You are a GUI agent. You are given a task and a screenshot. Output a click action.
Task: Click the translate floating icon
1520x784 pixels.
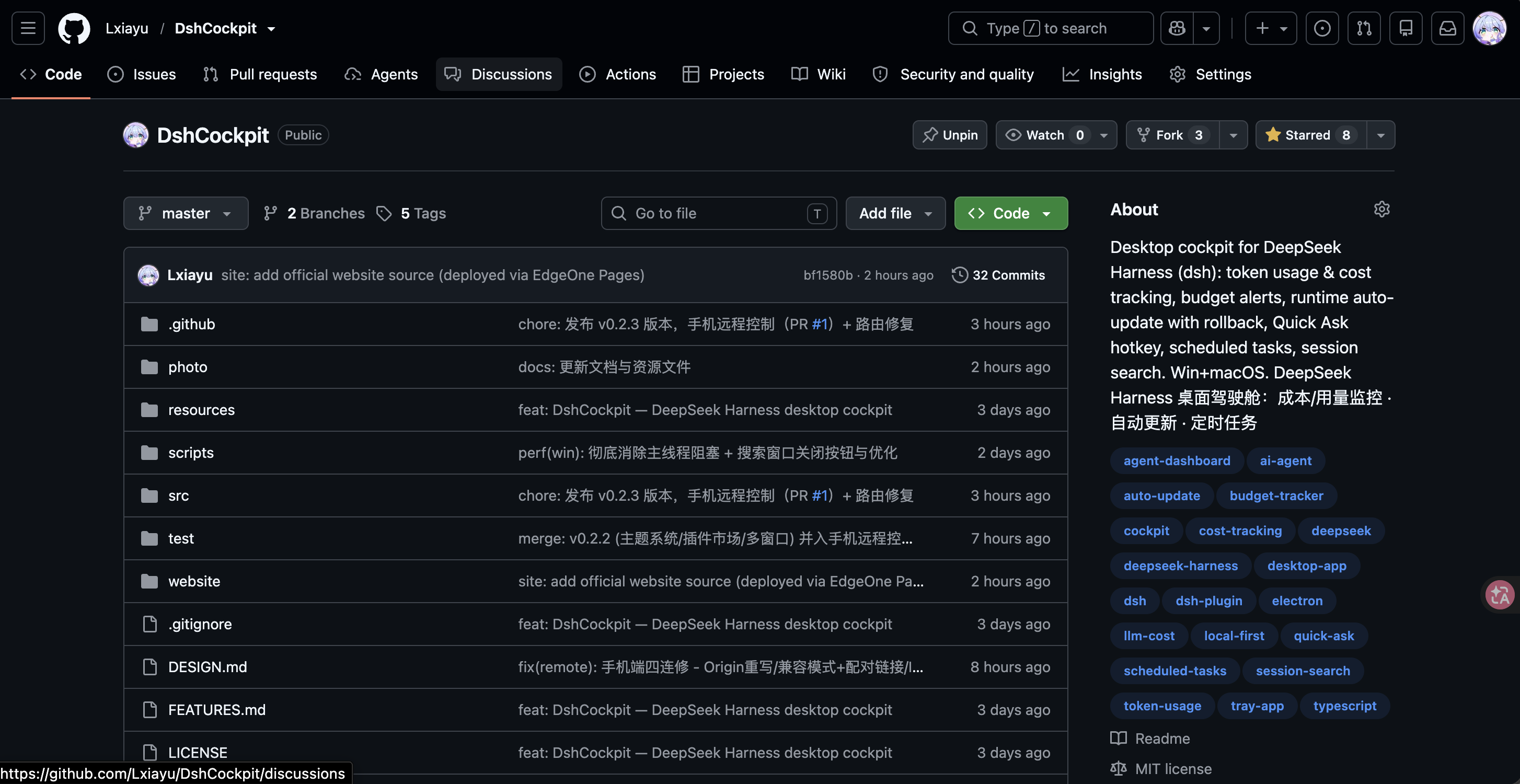[1499, 595]
